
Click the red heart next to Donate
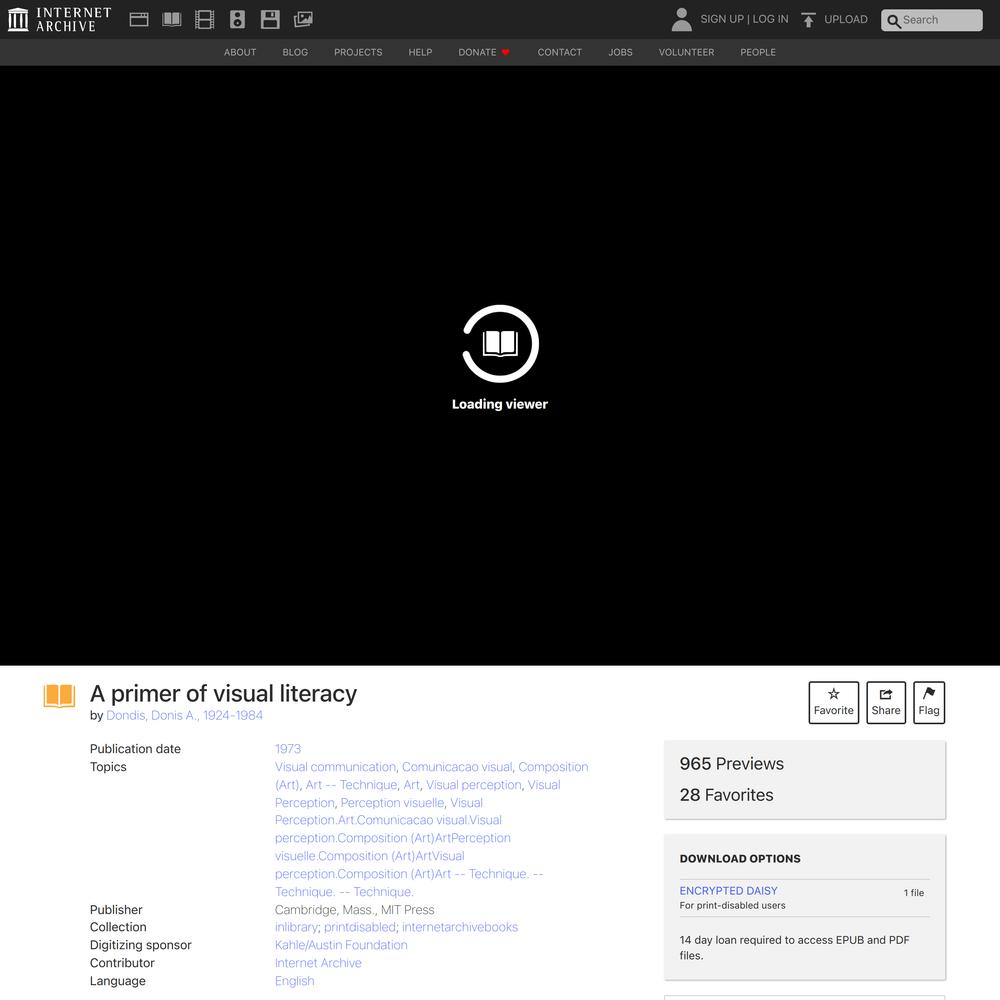506,52
